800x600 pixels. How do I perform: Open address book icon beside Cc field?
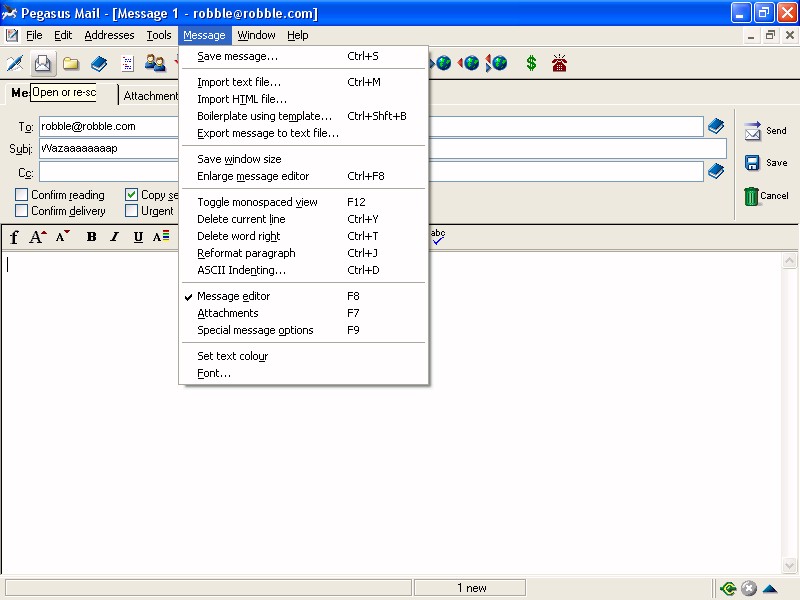716,171
